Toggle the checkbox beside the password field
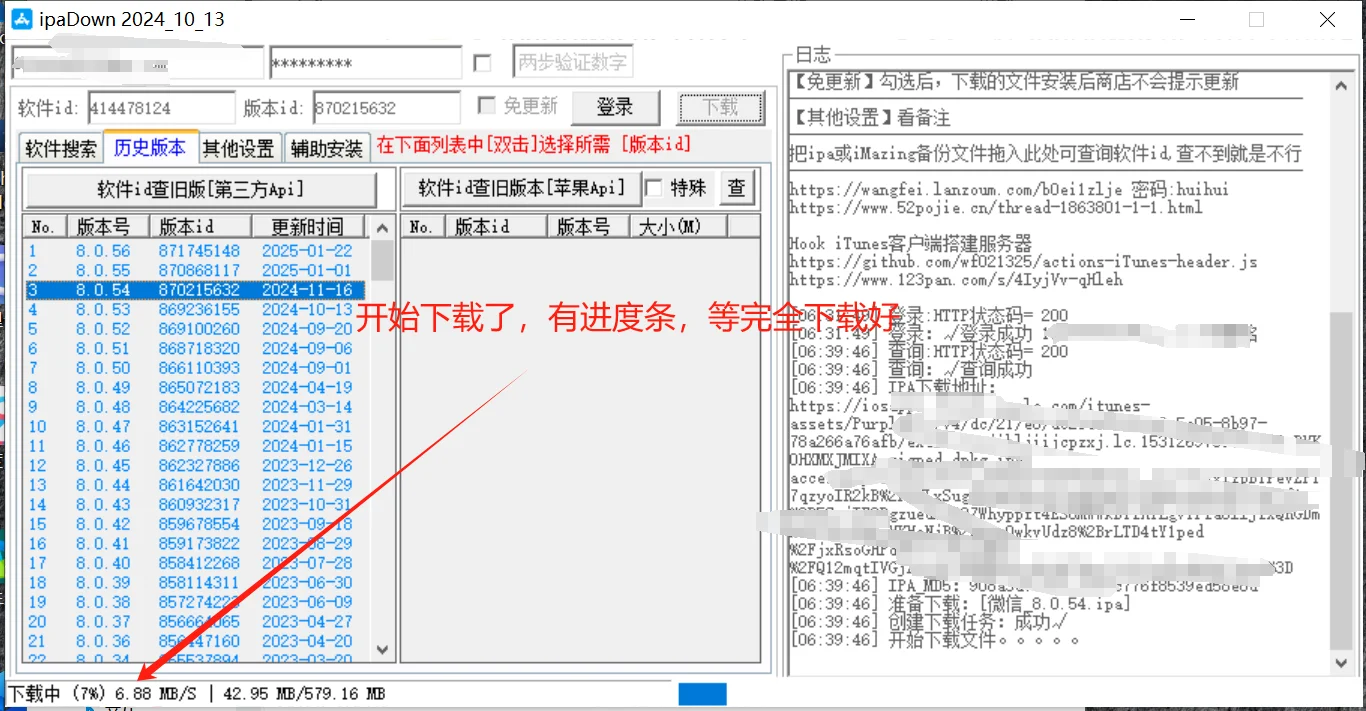The width and height of the screenshot is (1366, 711). click(x=483, y=61)
